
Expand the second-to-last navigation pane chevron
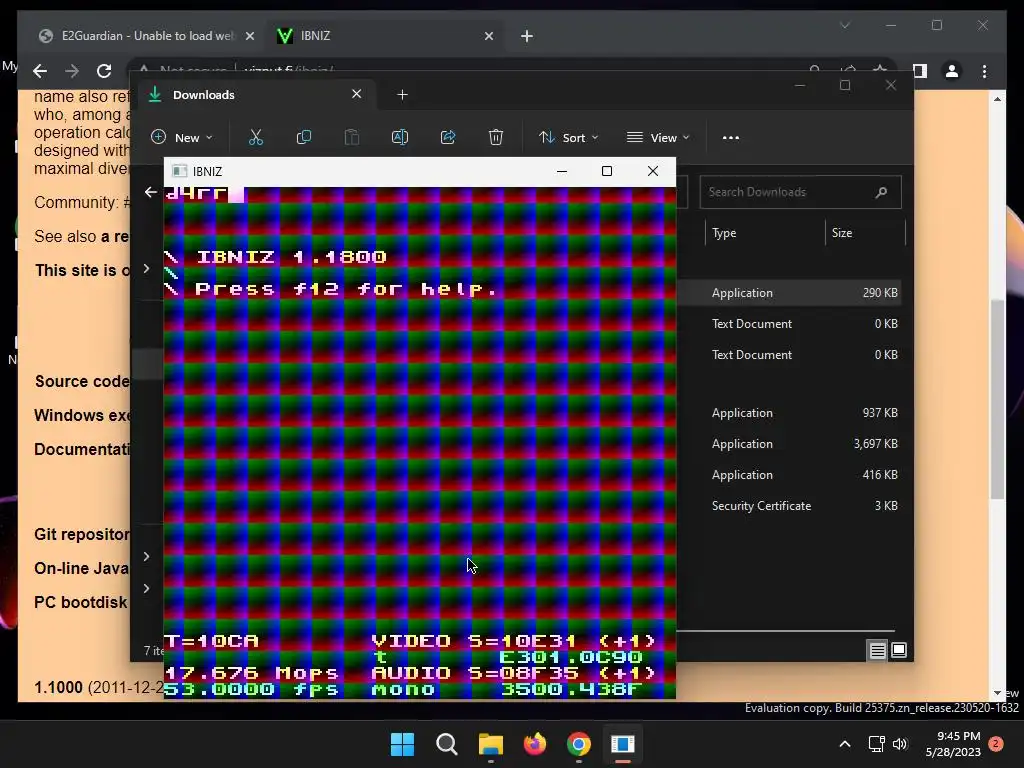tap(146, 556)
